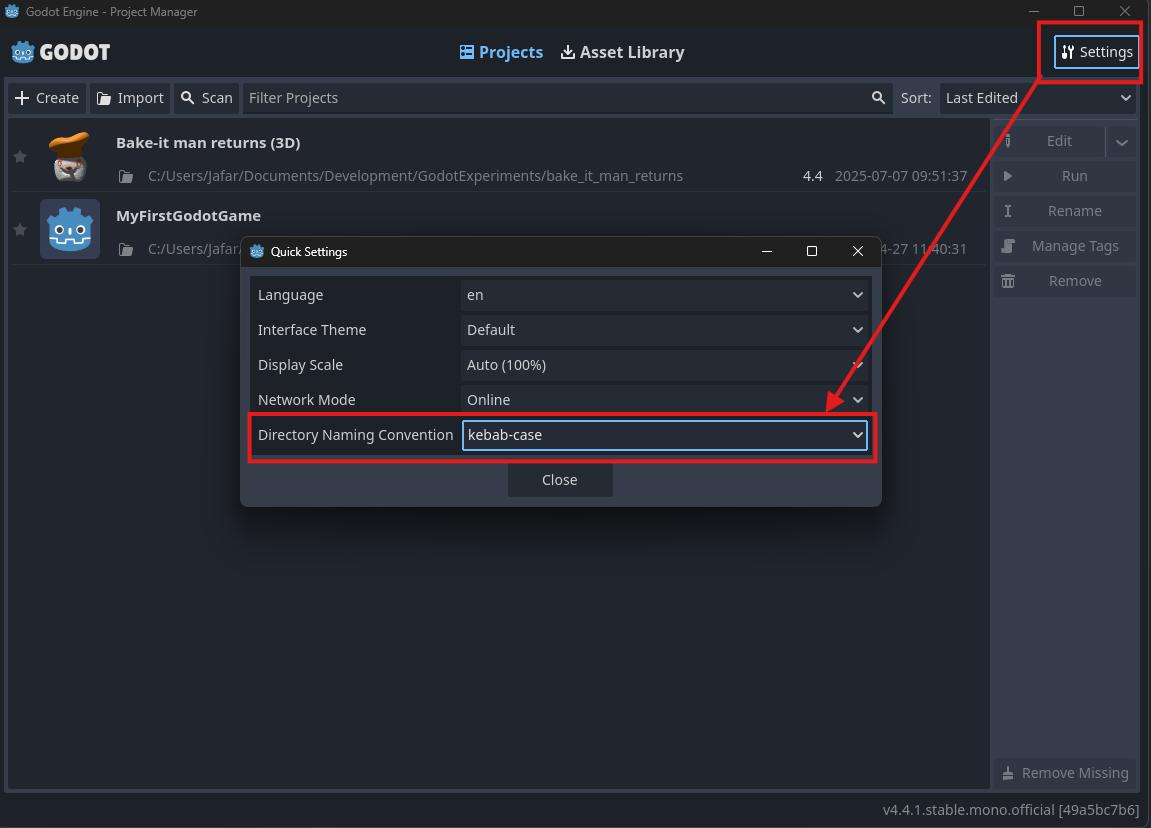Close the Project Manager window
Screen dimensions: 1151x828
[x=1125, y=11]
